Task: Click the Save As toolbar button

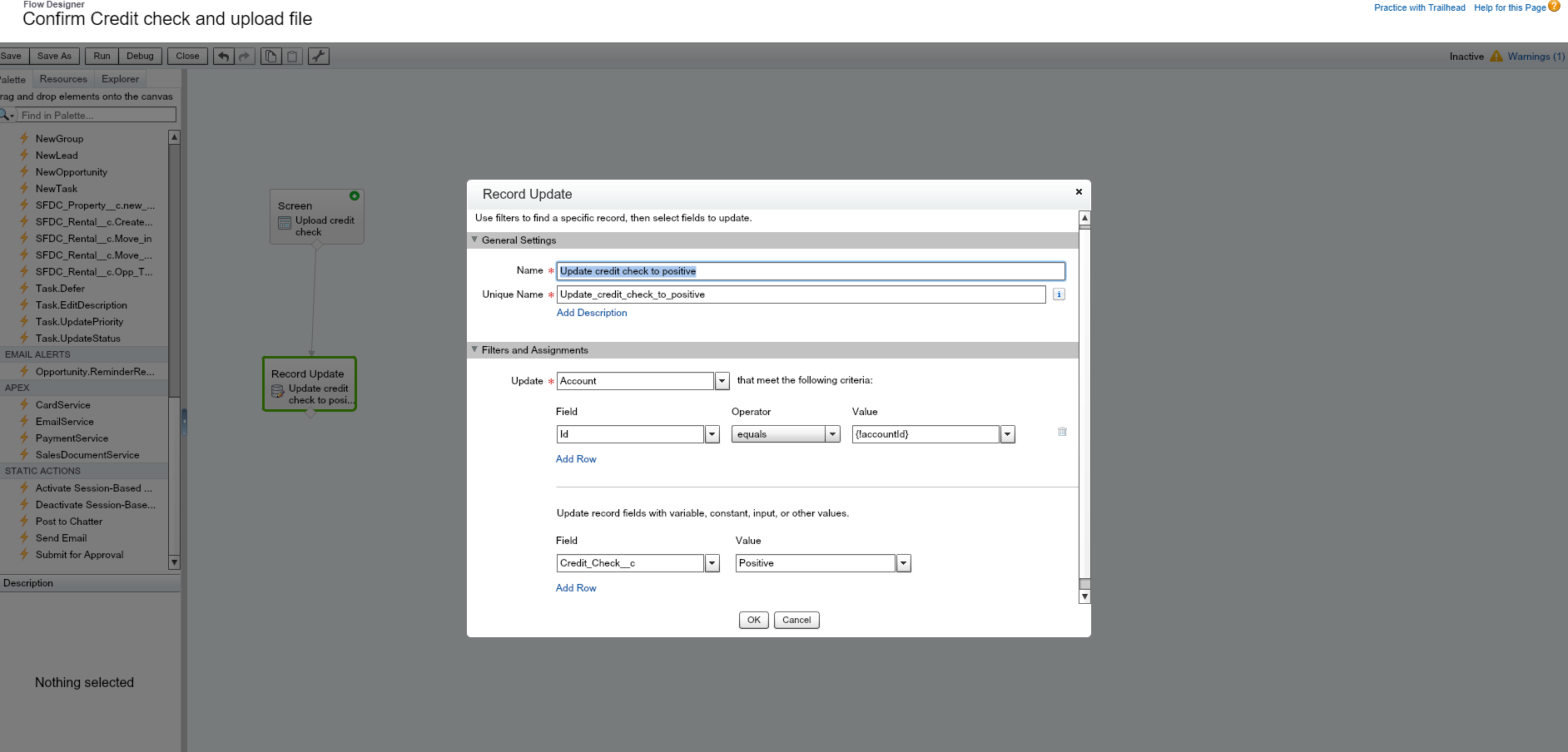Action: point(54,57)
